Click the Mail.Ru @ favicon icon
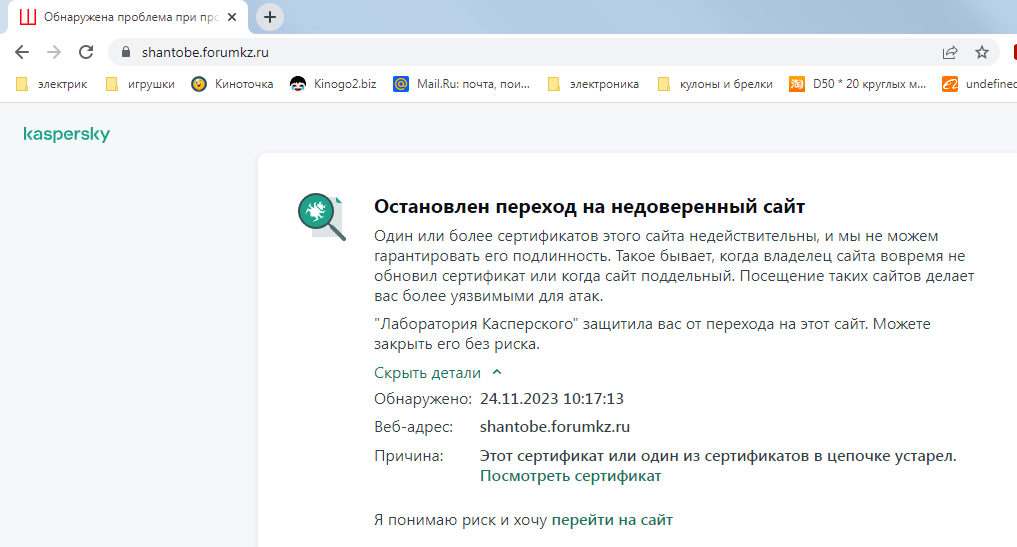This screenshot has width=1017, height=547. click(401, 84)
